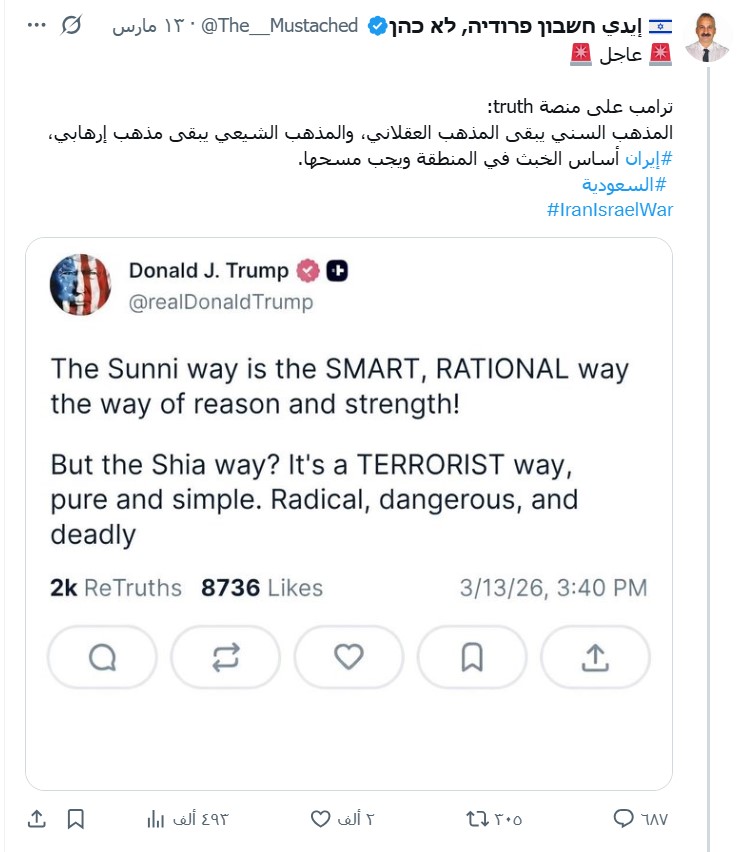
Task: Open the #السعودية hashtag
Action: tap(624, 184)
